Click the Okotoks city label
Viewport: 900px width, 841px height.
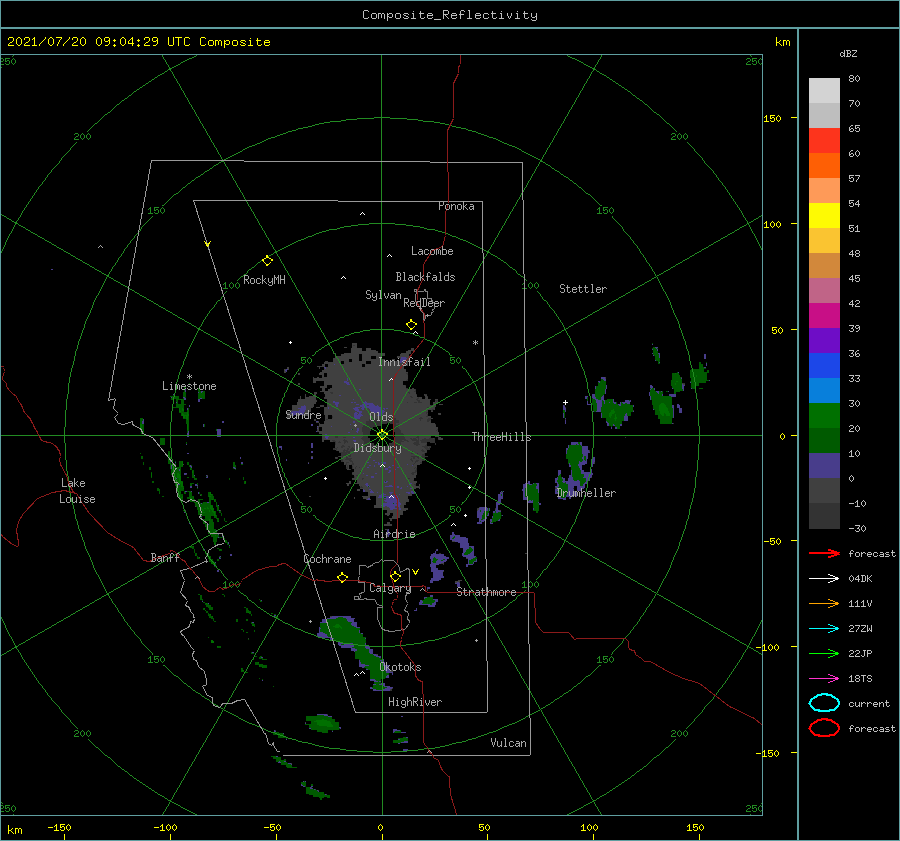[x=400, y=667]
